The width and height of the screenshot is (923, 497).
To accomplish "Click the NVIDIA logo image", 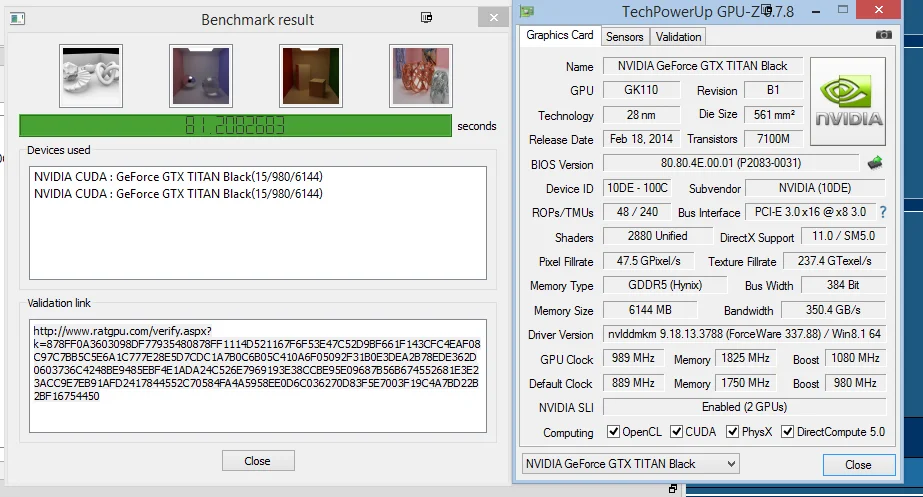I will pos(848,101).
